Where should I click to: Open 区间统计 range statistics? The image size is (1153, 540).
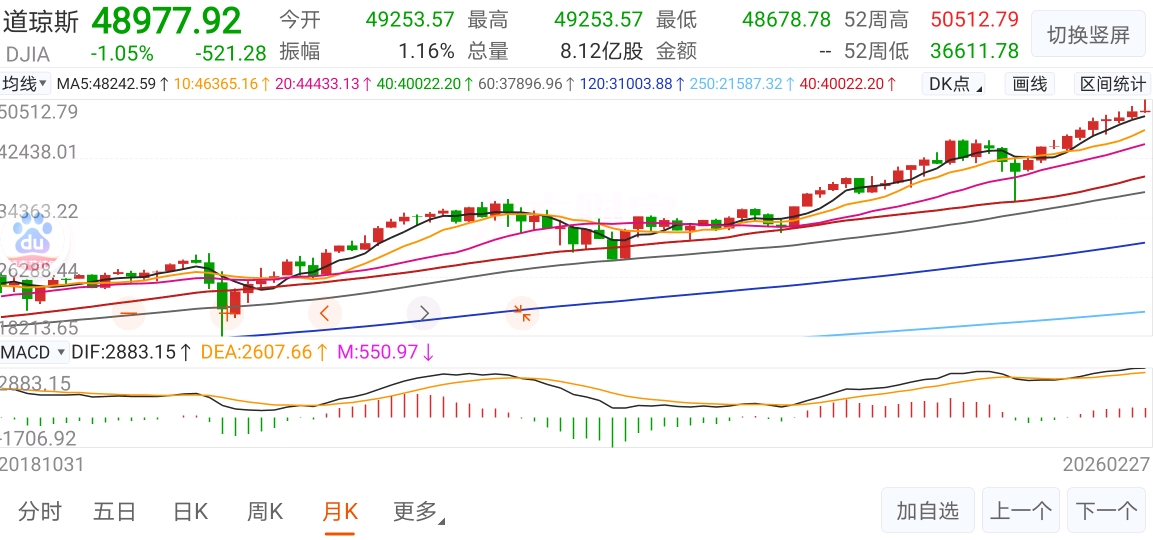click(1113, 85)
